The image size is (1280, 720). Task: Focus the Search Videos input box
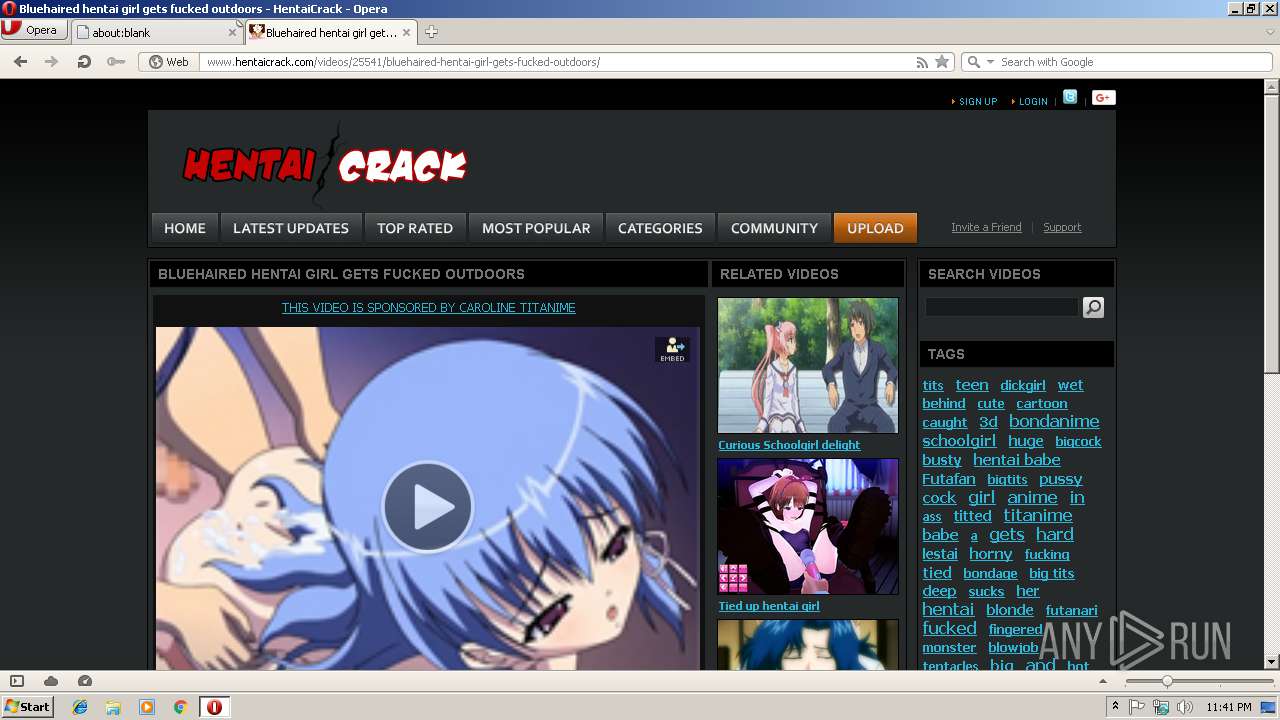tap(1002, 307)
